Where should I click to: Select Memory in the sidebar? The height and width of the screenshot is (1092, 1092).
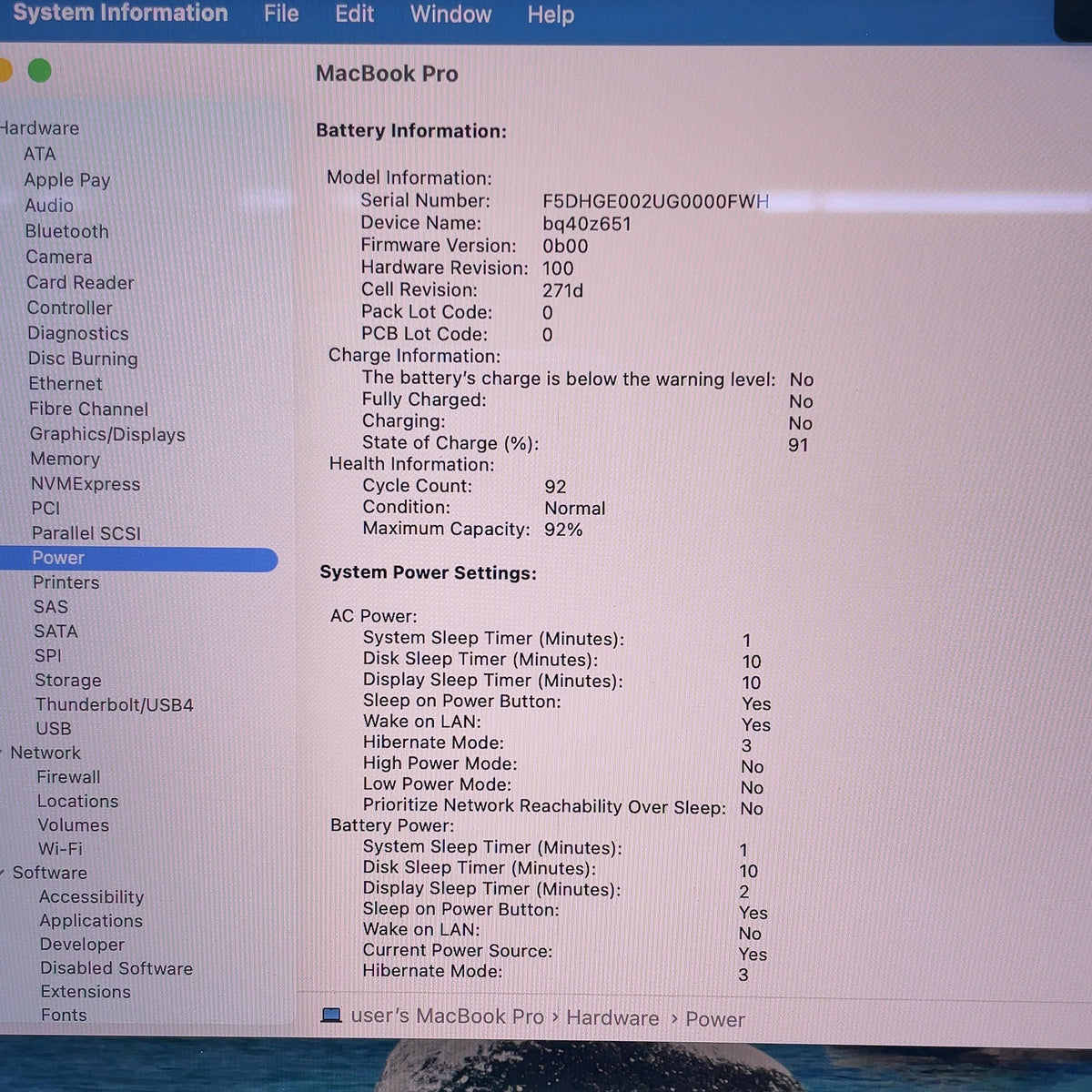click(65, 460)
